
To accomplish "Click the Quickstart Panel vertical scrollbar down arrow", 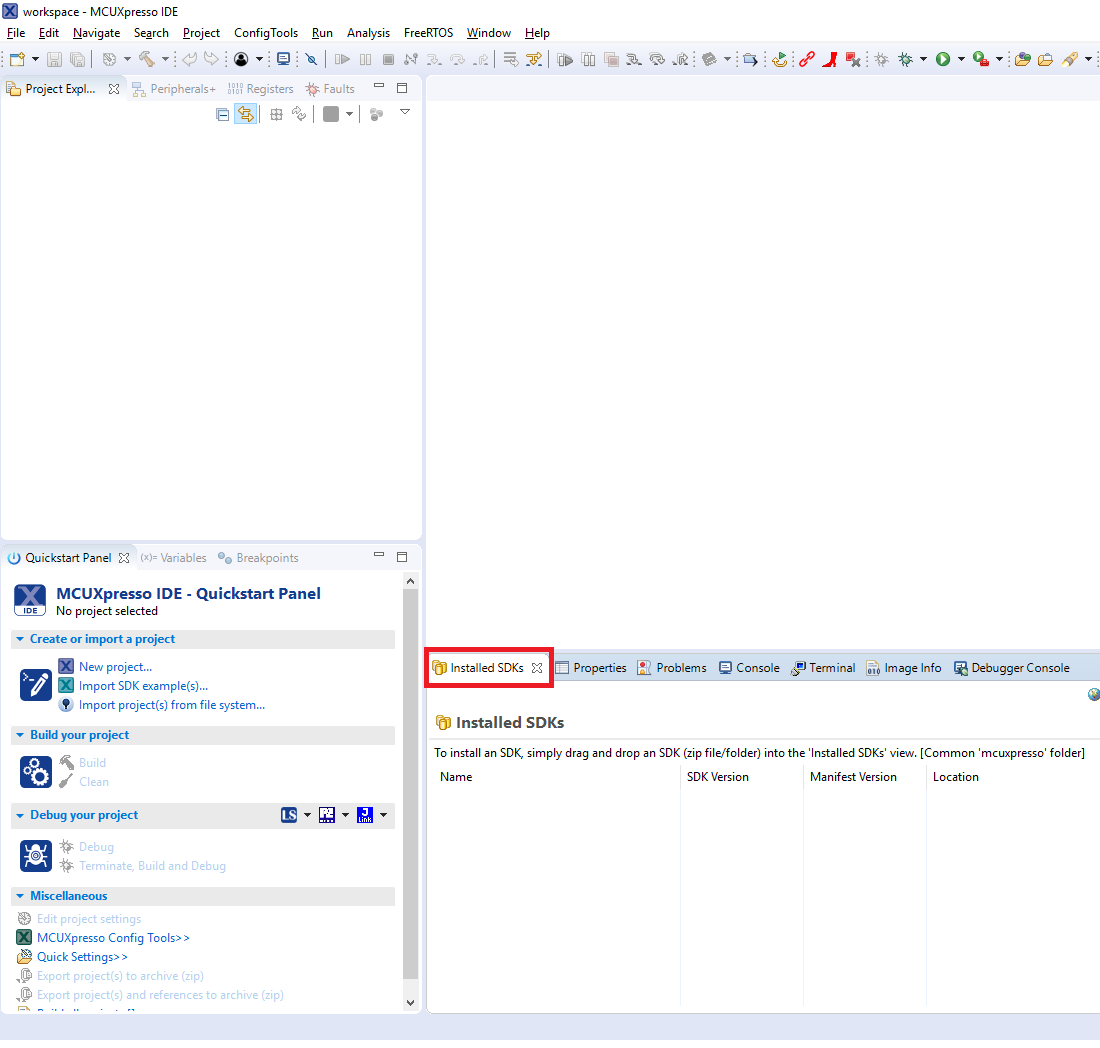I will 410,1001.
